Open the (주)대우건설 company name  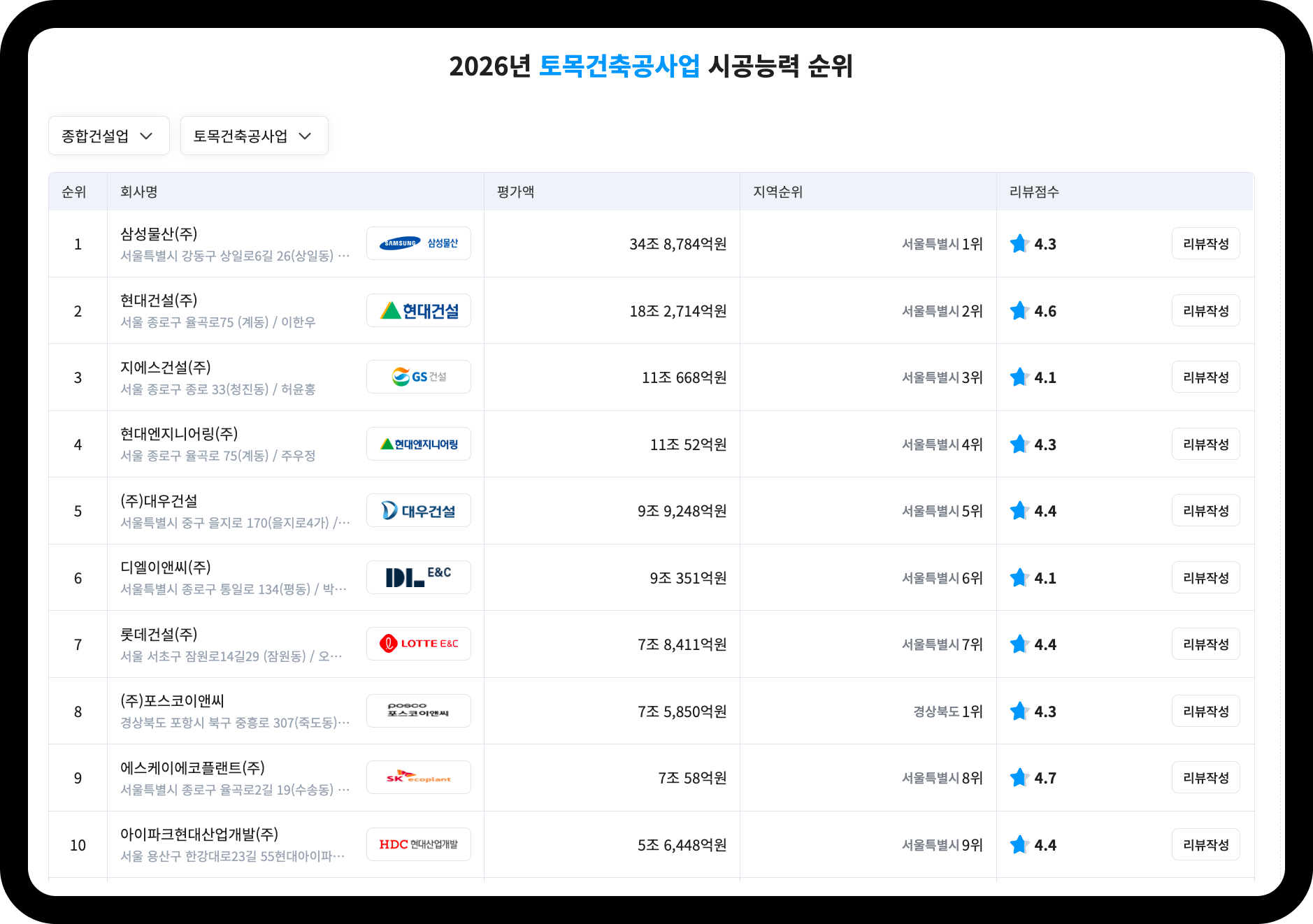159,500
